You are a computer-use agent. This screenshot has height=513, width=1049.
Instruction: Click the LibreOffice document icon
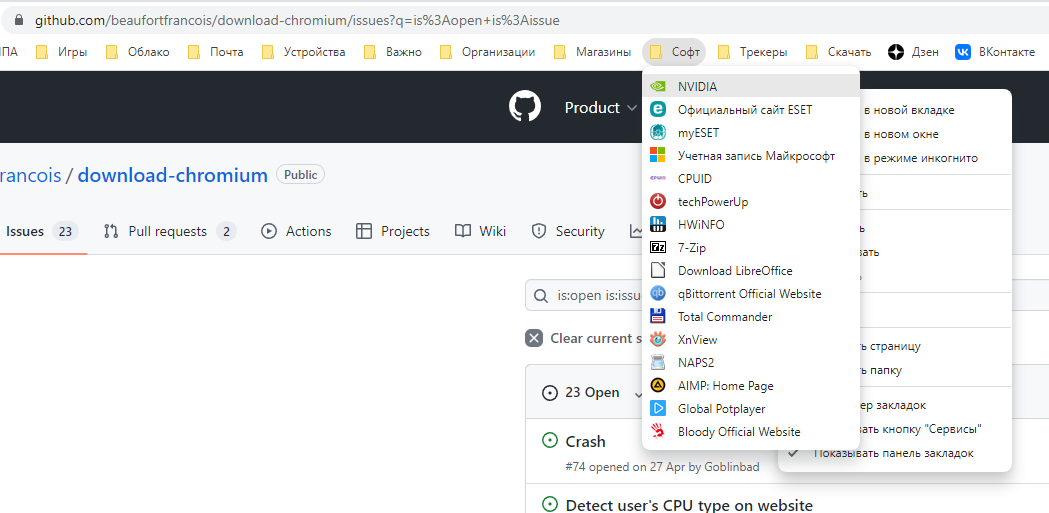pyautogui.click(x=658, y=270)
